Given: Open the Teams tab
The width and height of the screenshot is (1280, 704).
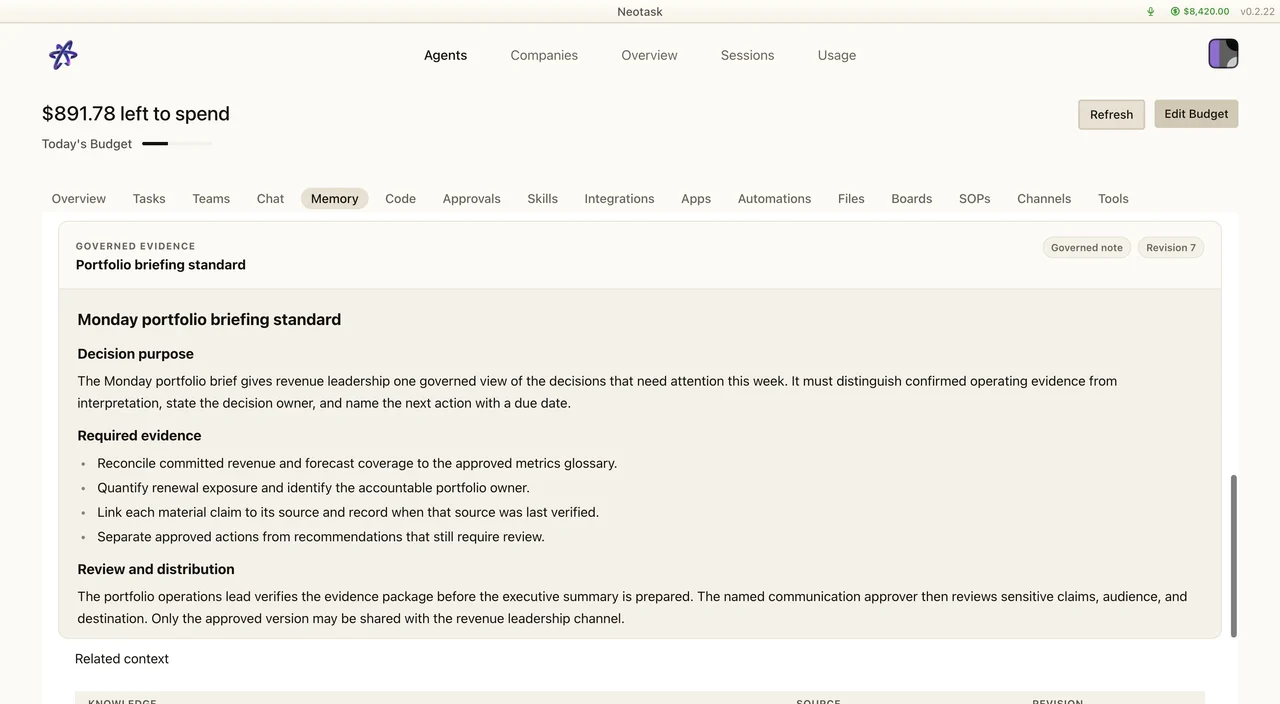Looking at the screenshot, I should click(211, 199).
